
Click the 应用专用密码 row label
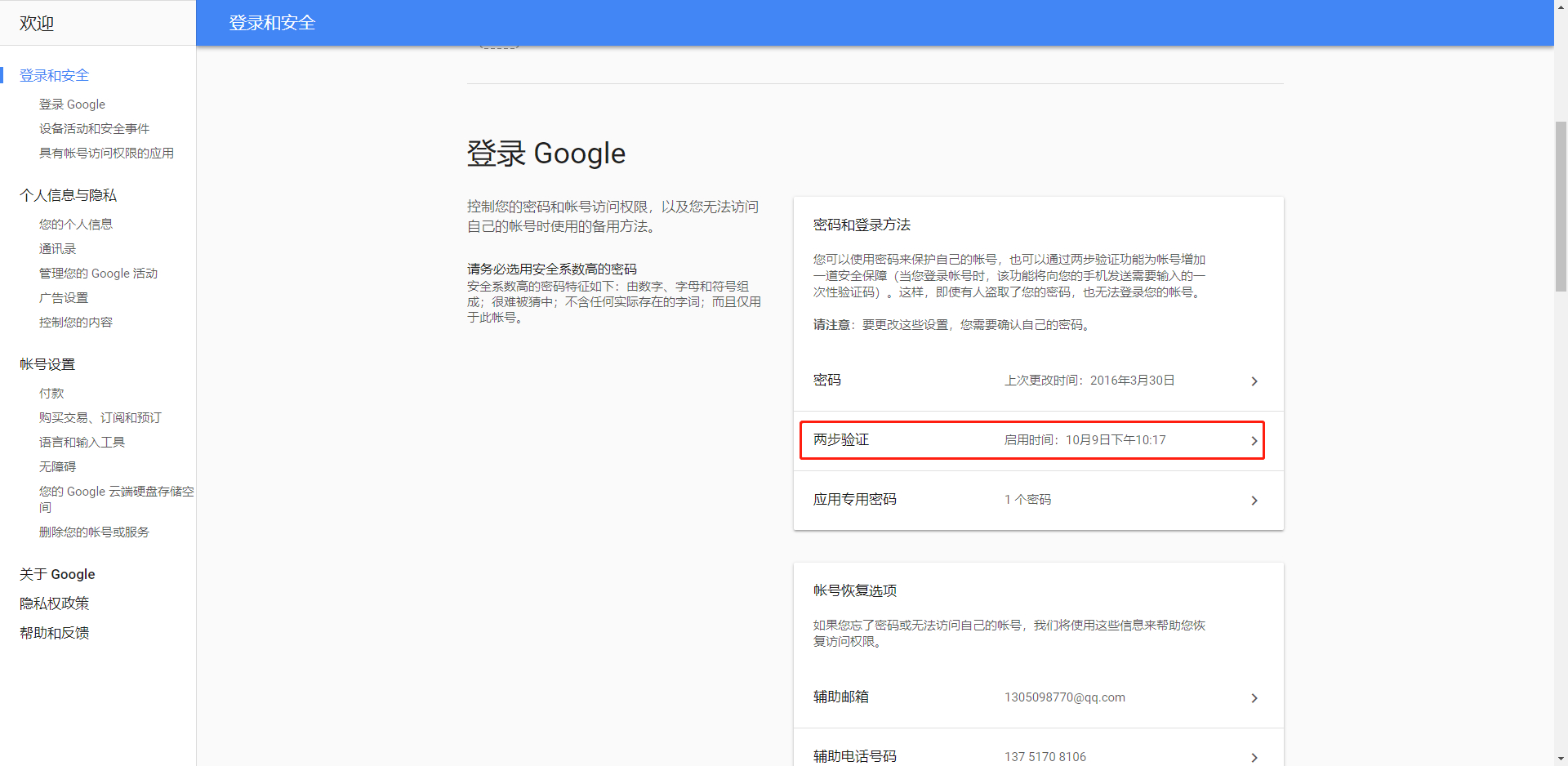tap(855, 499)
